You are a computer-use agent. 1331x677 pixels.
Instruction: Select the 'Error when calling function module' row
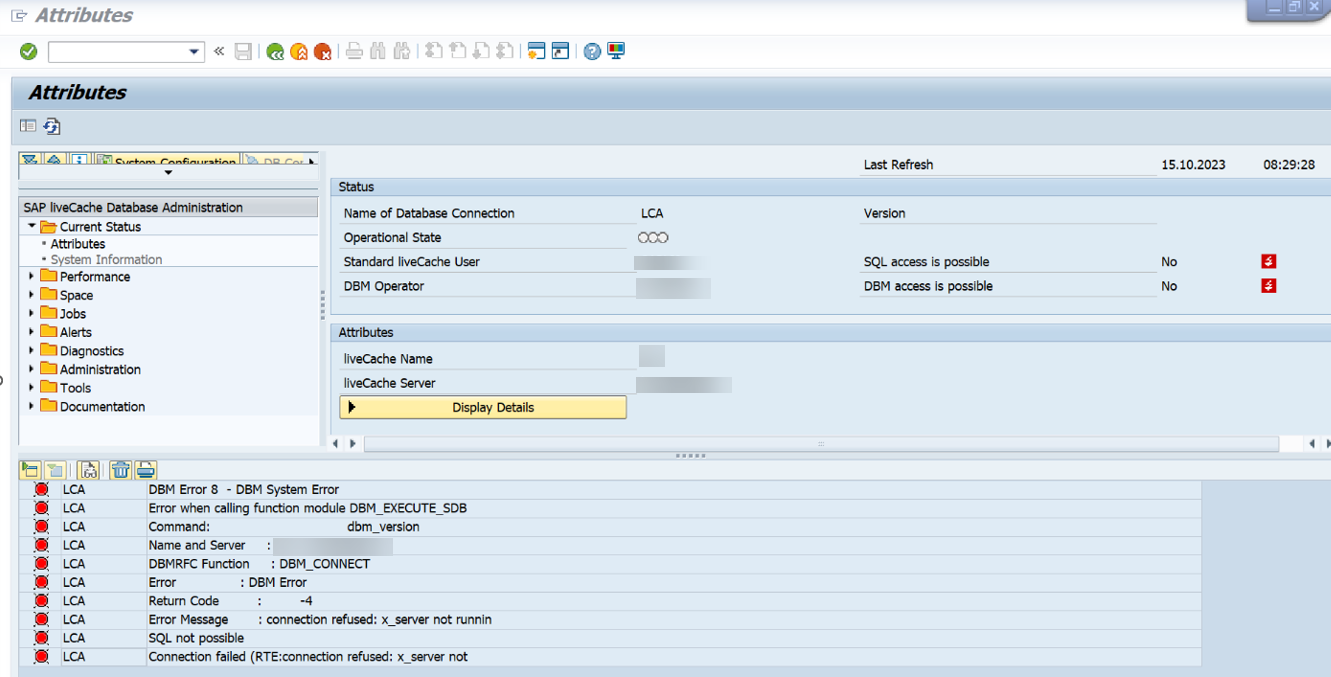point(610,508)
